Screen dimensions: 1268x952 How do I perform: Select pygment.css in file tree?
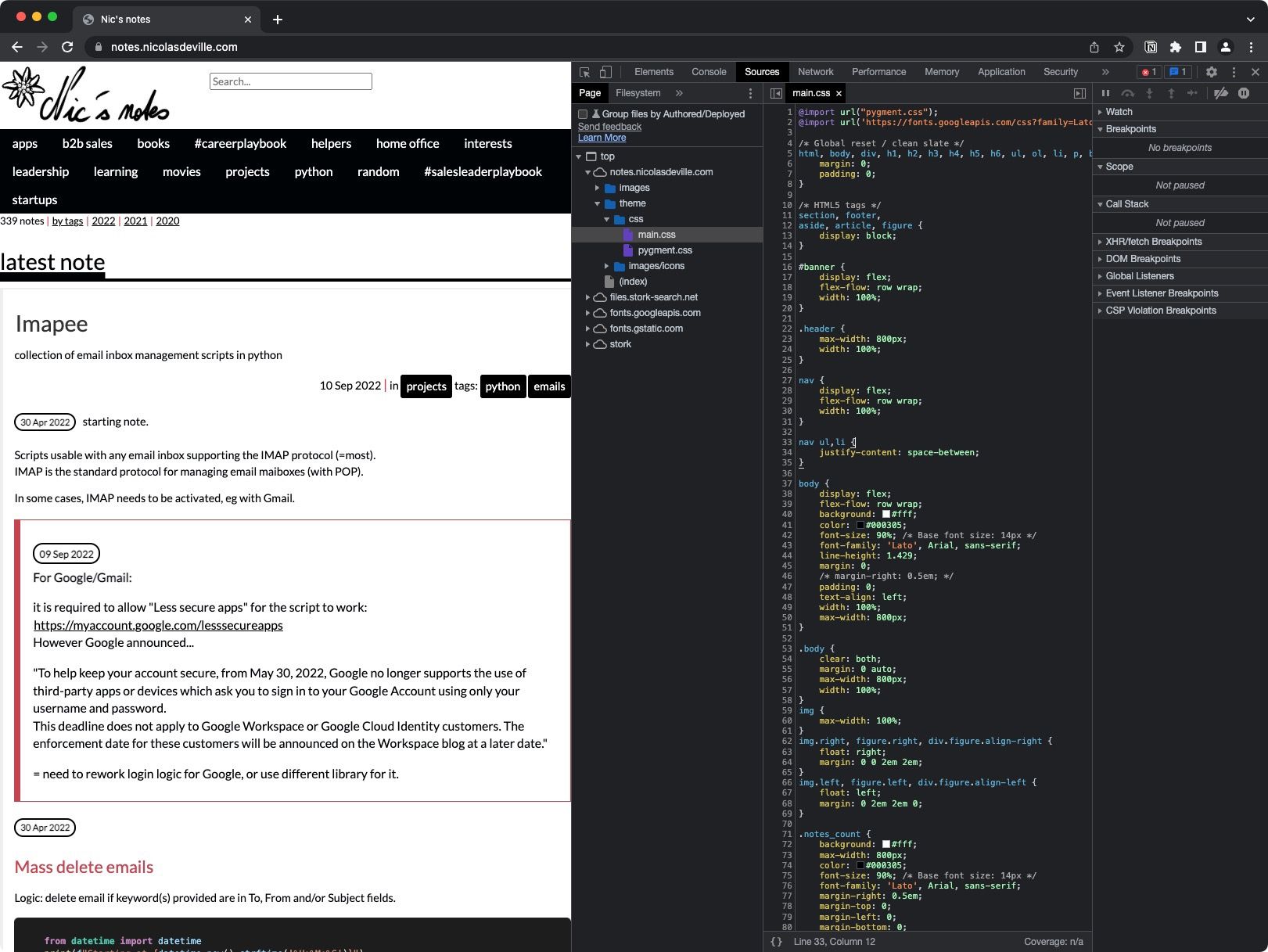point(664,250)
